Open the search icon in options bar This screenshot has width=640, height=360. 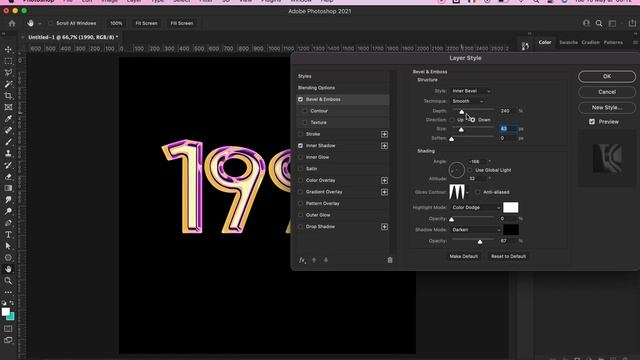click(599, 23)
